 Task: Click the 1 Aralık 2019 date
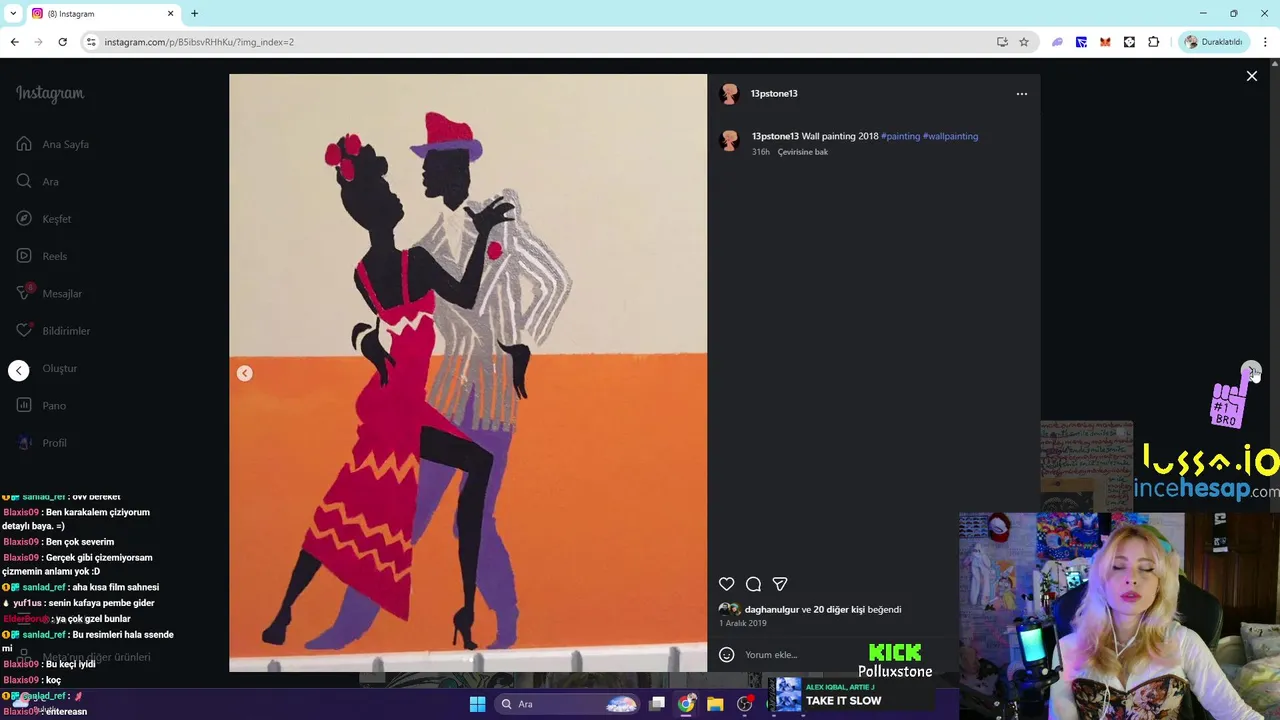743,623
